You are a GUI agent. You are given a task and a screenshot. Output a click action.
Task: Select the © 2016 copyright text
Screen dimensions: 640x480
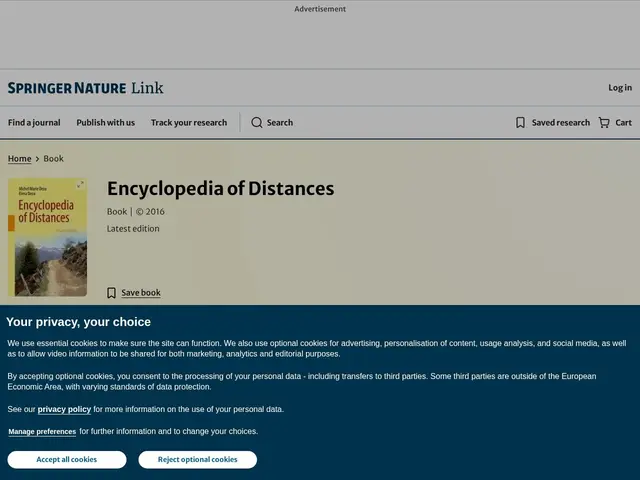150,211
